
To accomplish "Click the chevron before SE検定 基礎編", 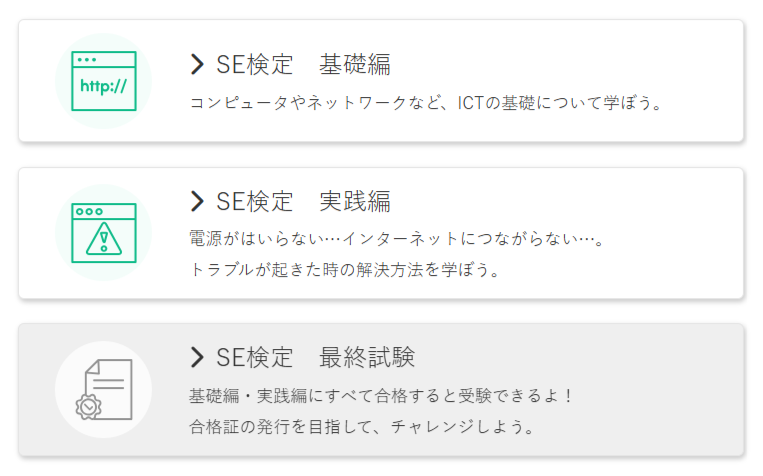I will point(197,64).
